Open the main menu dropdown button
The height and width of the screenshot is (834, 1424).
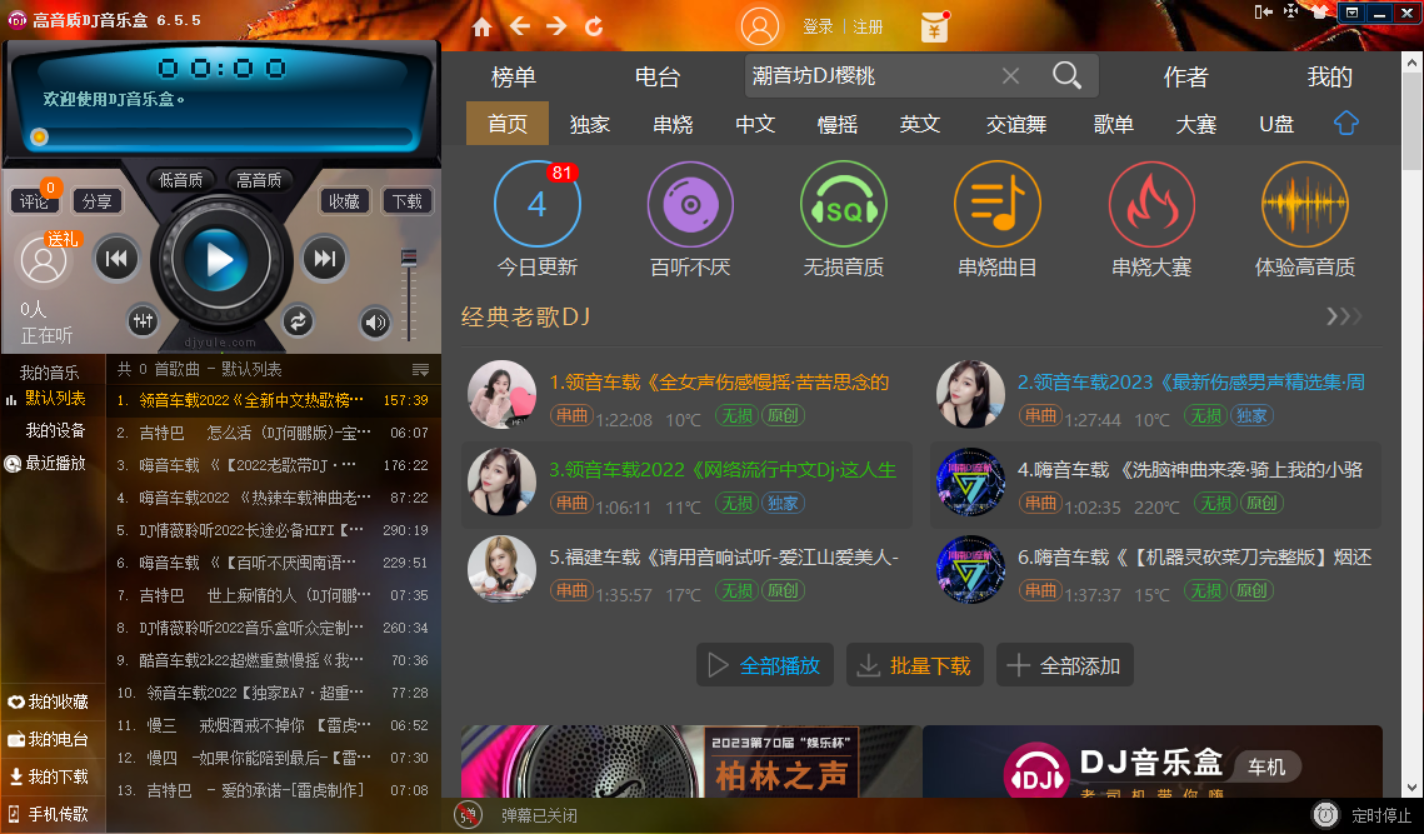[x=1352, y=13]
